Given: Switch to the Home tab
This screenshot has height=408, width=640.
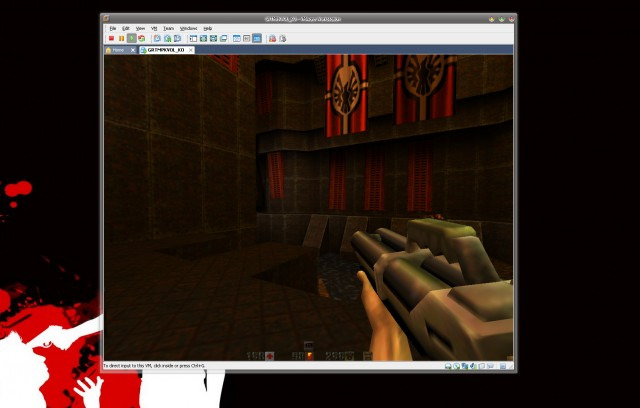Looking at the screenshot, I should pos(121,50).
